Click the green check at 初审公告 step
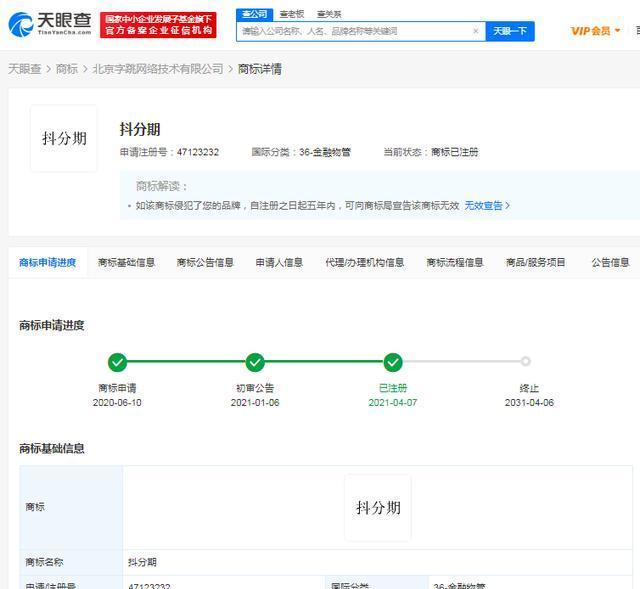The width and height of the screenshot is (640, 589). point(255,362)
